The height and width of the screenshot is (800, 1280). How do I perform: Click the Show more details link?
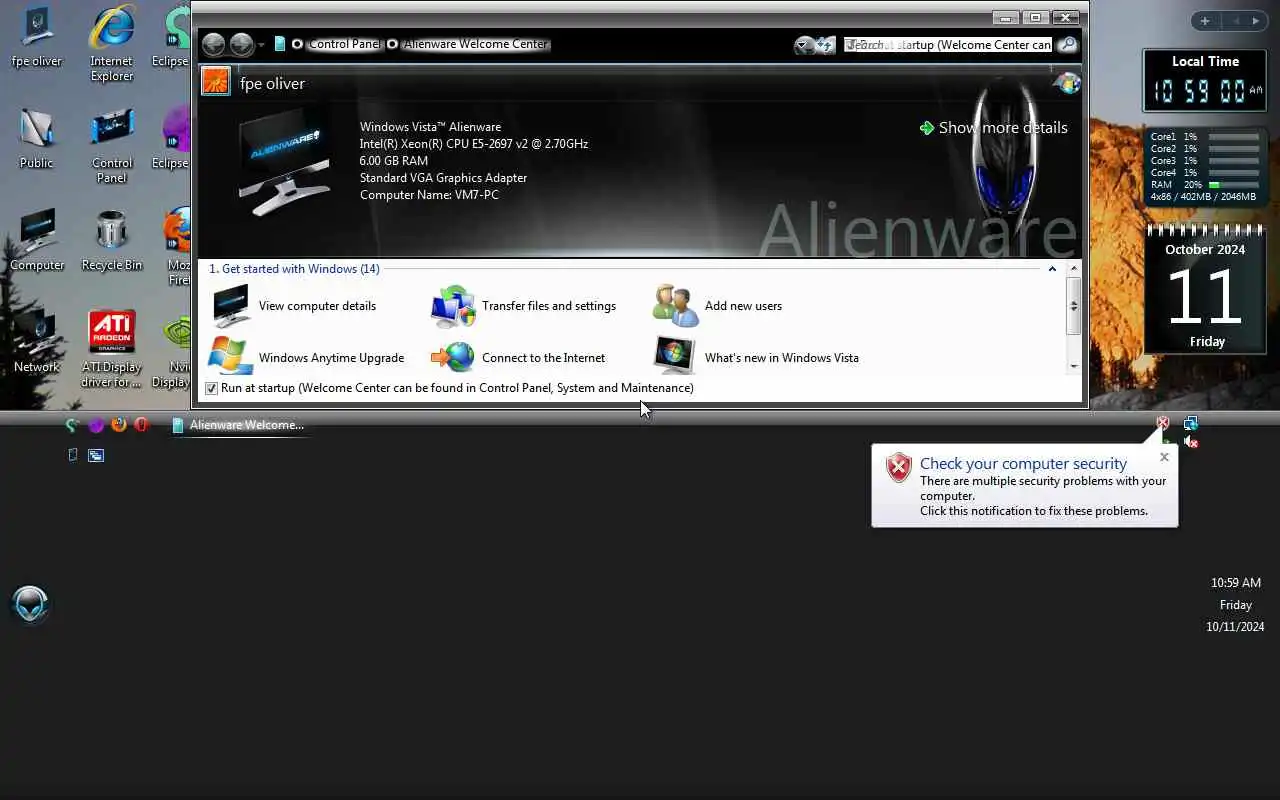coord(1003,128)
